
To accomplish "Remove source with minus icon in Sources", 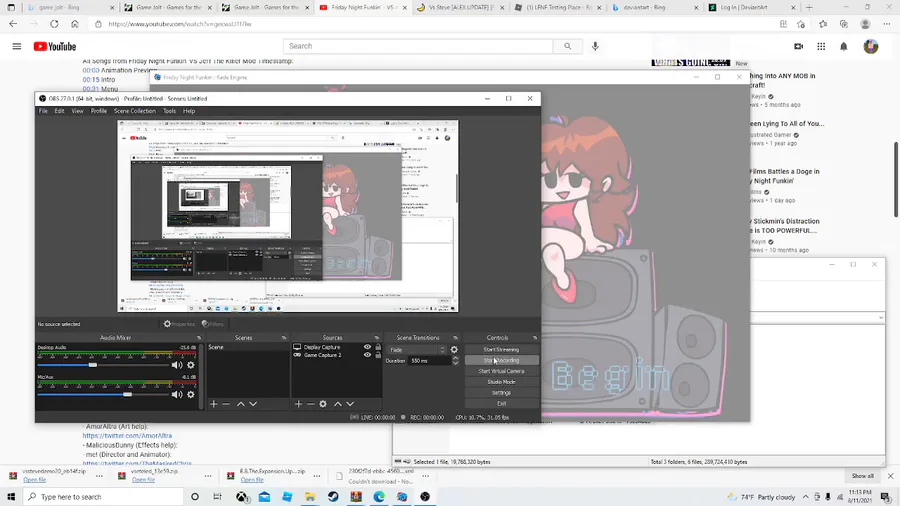I will click(311, 404).
